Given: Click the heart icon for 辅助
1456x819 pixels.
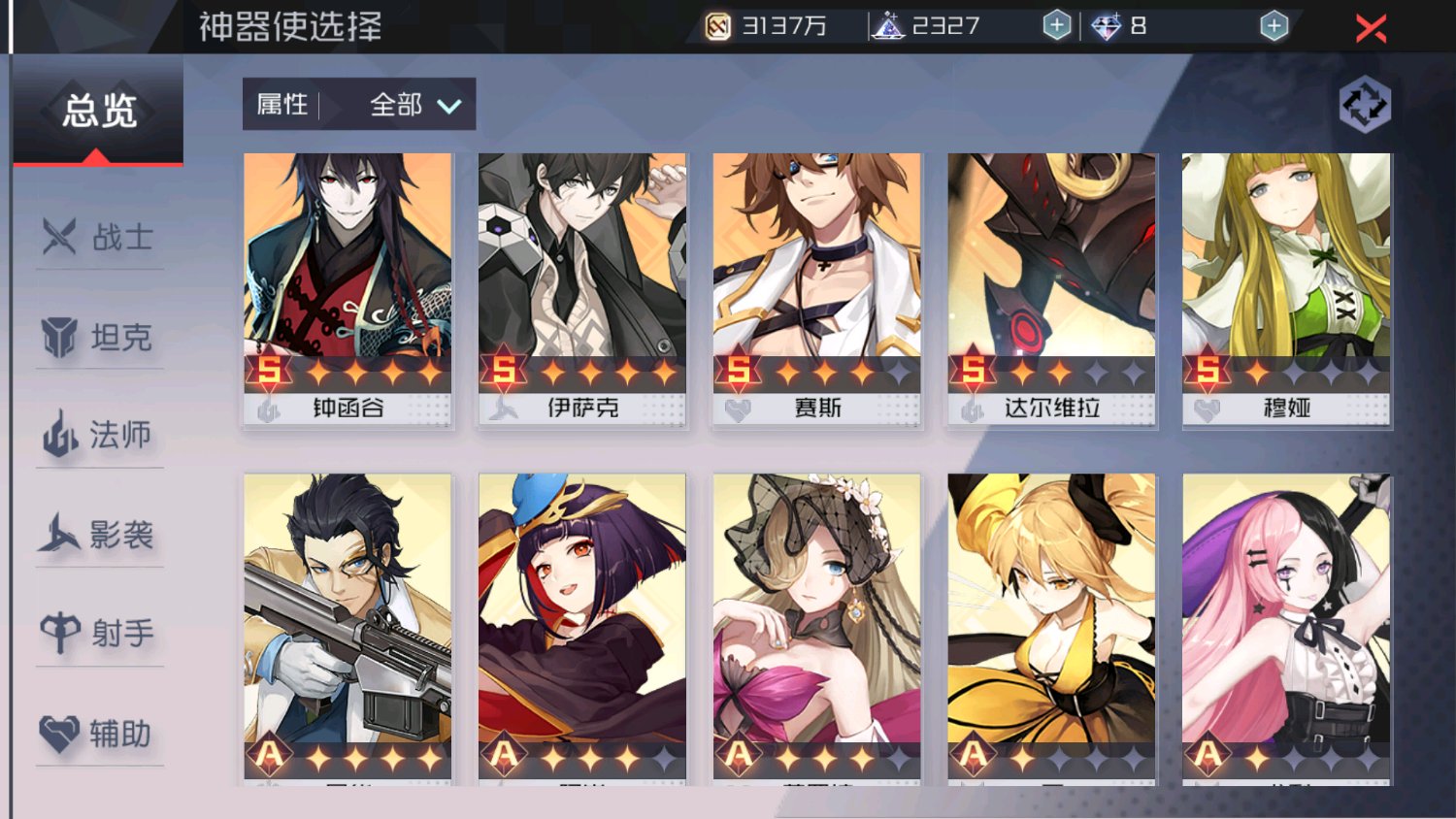Looking at the screenshot, I should point(59,734).
